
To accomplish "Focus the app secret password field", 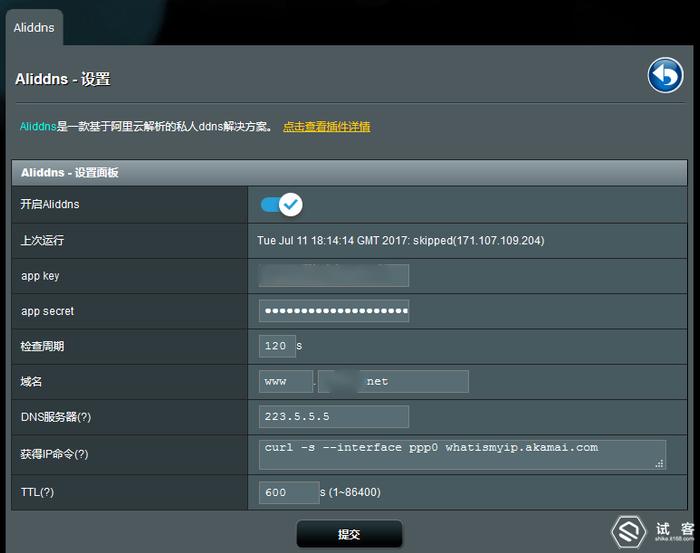I will point(334,311).
